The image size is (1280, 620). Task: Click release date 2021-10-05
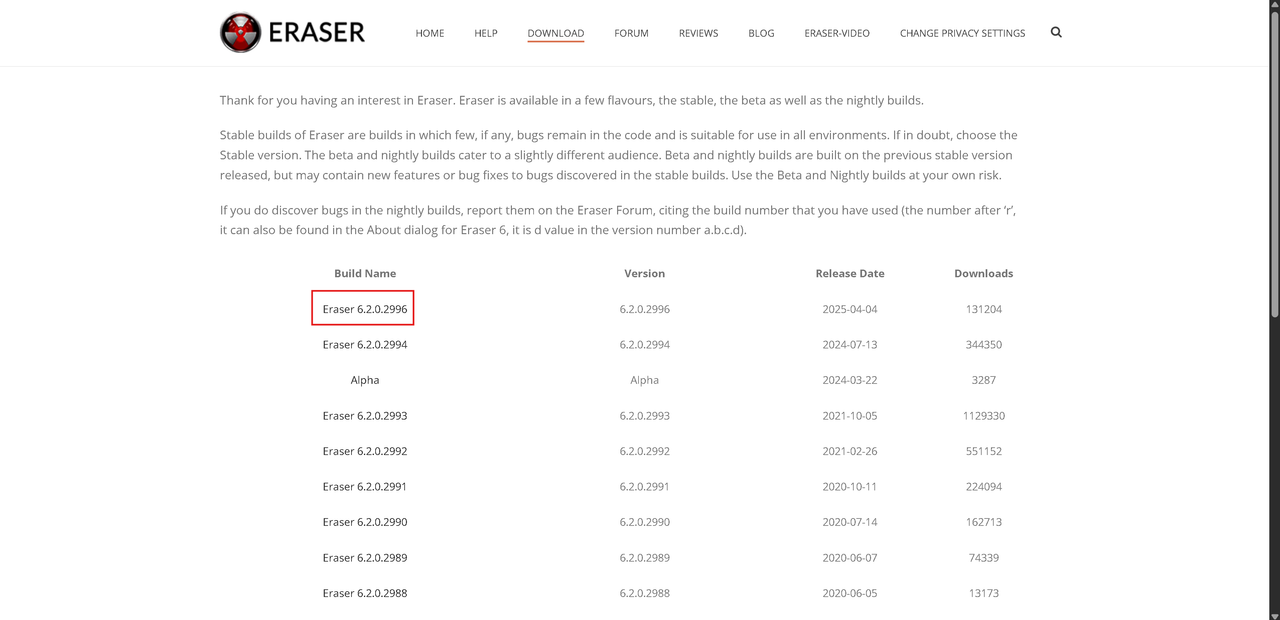pyautogui.click(x=850, y=415)
